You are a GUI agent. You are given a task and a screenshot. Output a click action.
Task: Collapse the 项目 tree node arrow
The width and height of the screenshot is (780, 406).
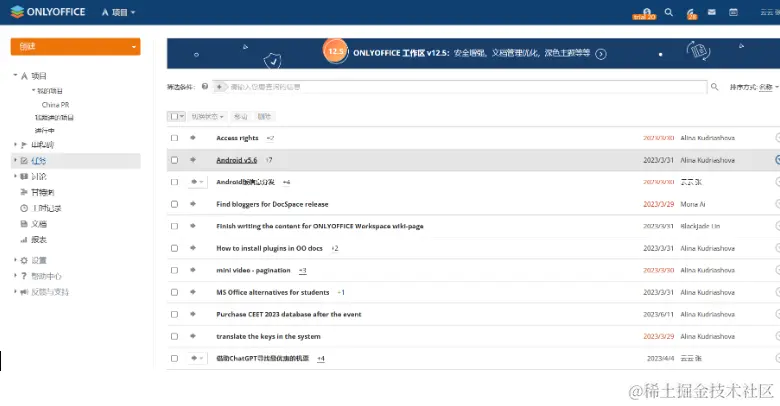pyautogui.click(x=15, y=76)
